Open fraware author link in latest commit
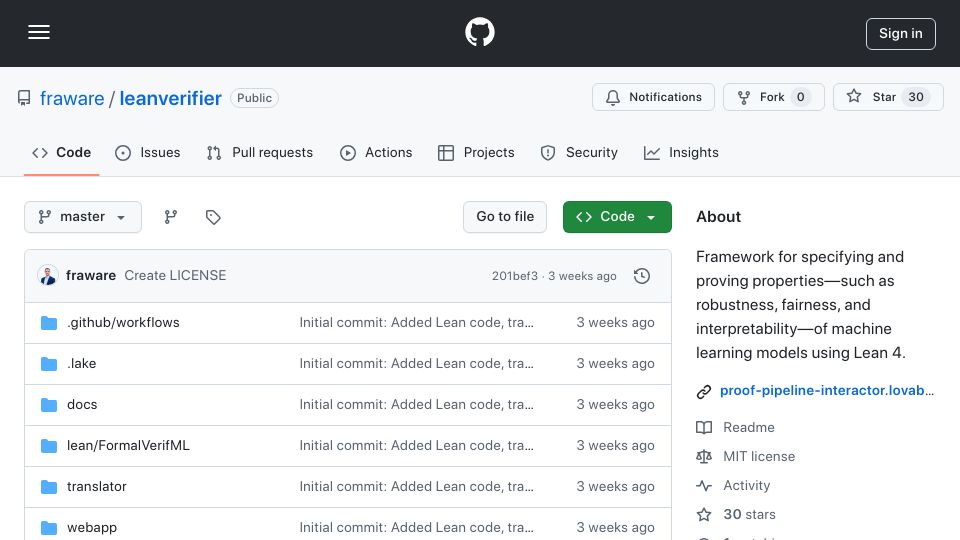The width and height of the screenshot is (960, 540). tap(91, 276)
